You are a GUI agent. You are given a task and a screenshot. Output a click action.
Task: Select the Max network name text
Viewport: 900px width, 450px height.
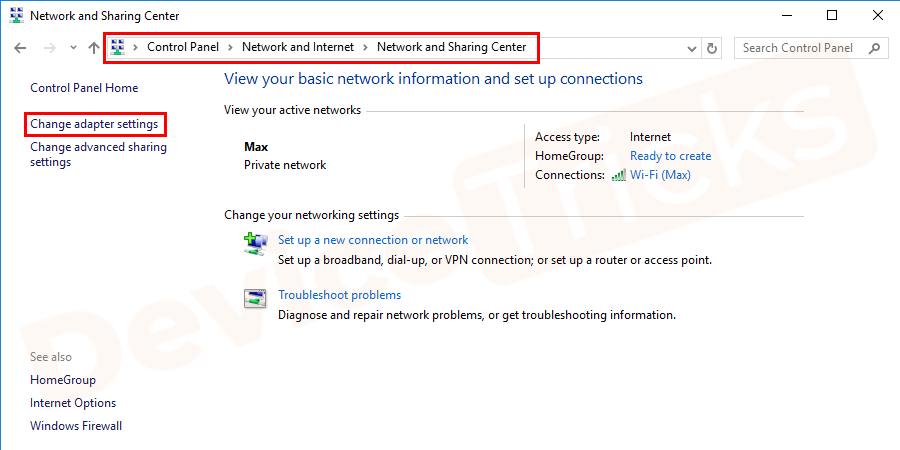pyautogui.click(x=256, y=147)
